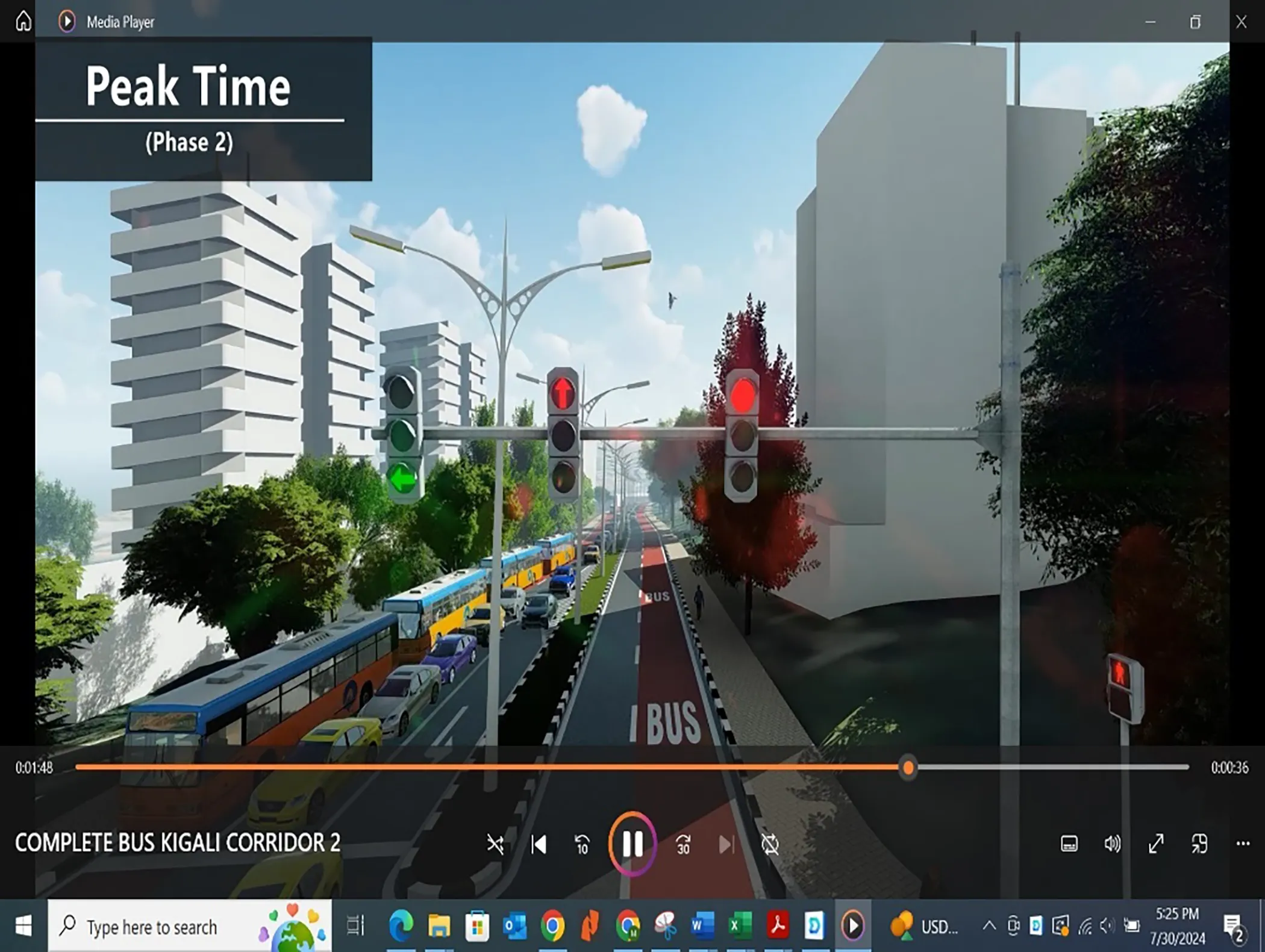Open more options ellipsis menu
This screenshot has height=952, width=1265.
tap(1242, 844)
